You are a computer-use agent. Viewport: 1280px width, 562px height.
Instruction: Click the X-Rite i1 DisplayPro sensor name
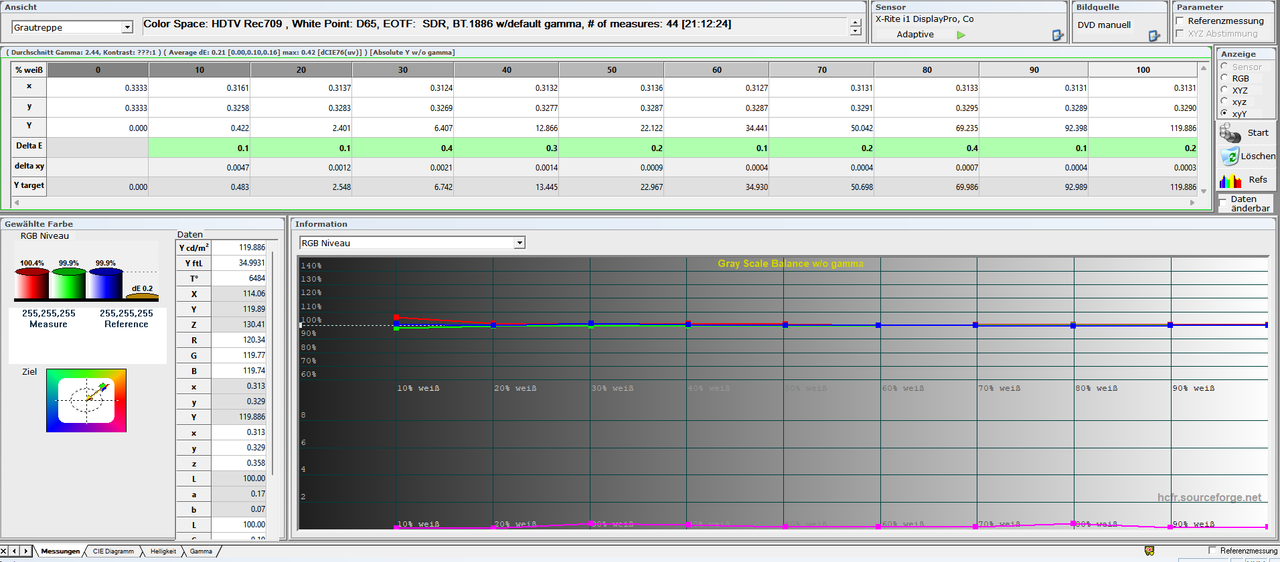(924, 18)
